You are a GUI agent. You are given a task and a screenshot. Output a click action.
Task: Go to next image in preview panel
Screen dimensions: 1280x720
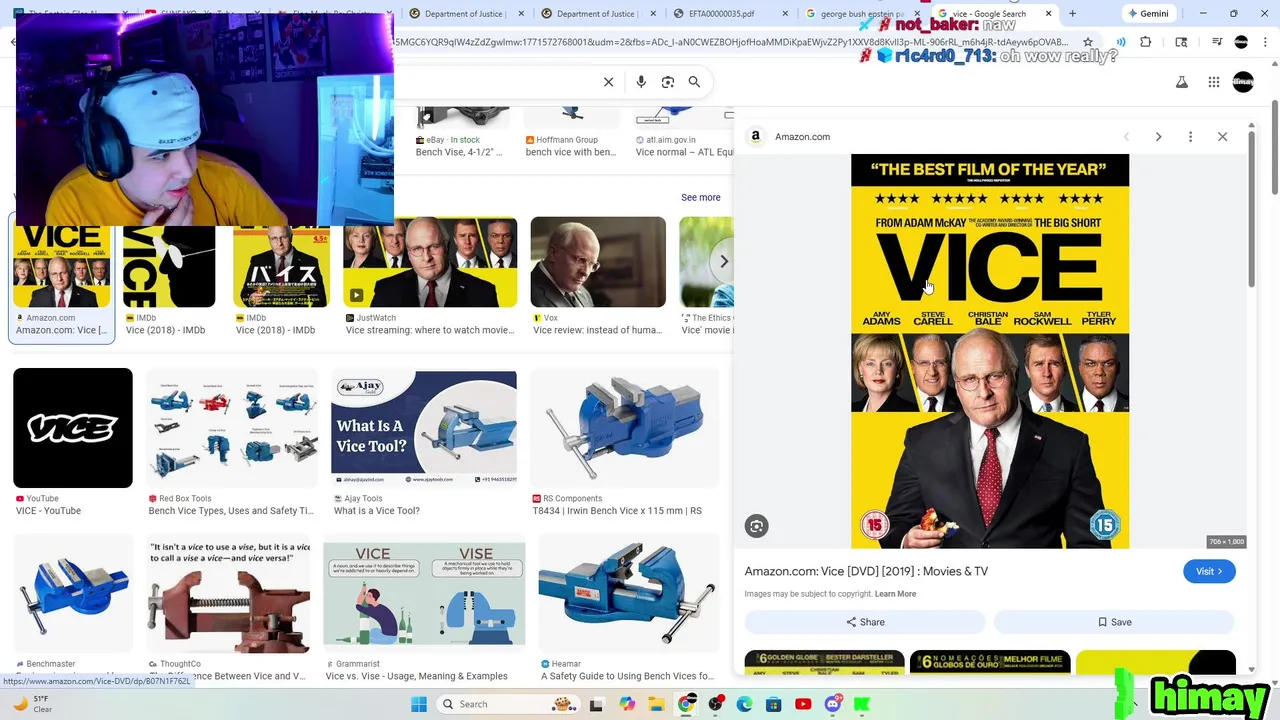tap(1158, 136)
